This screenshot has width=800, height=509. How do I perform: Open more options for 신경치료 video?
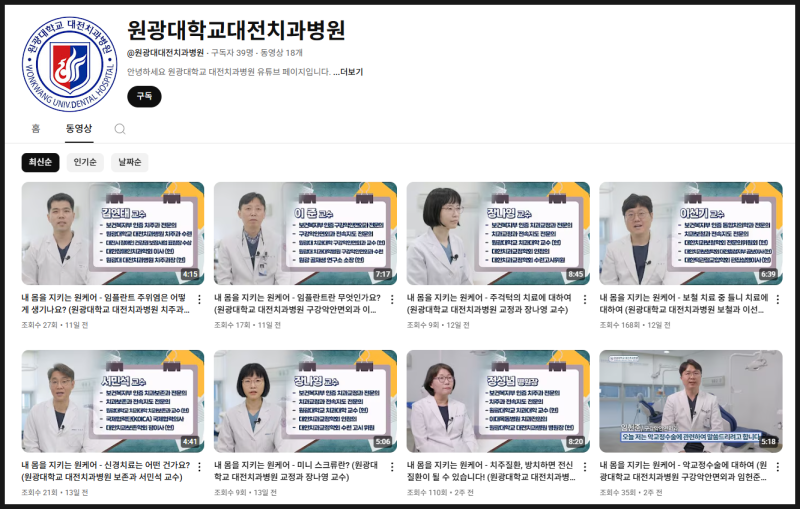(x=199, y=467)
